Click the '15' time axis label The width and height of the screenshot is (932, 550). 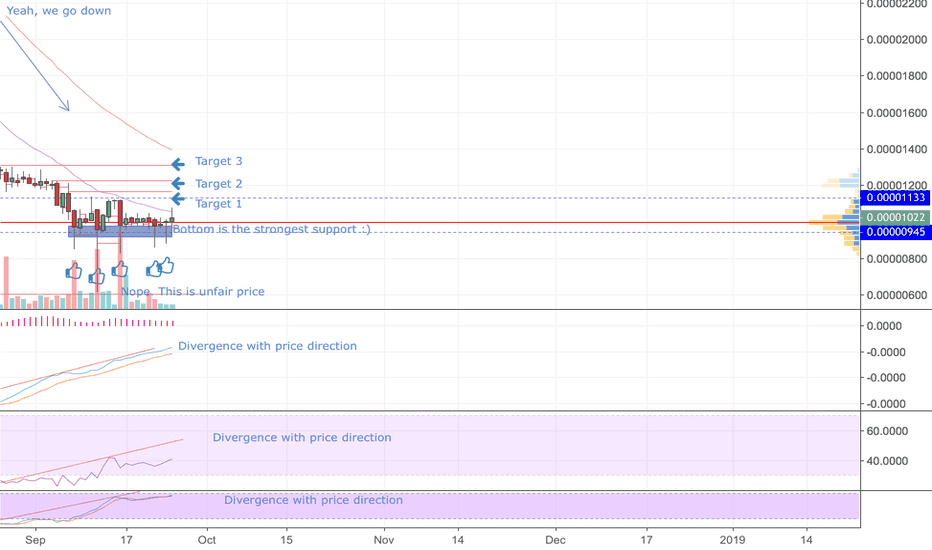coord(286,540)
